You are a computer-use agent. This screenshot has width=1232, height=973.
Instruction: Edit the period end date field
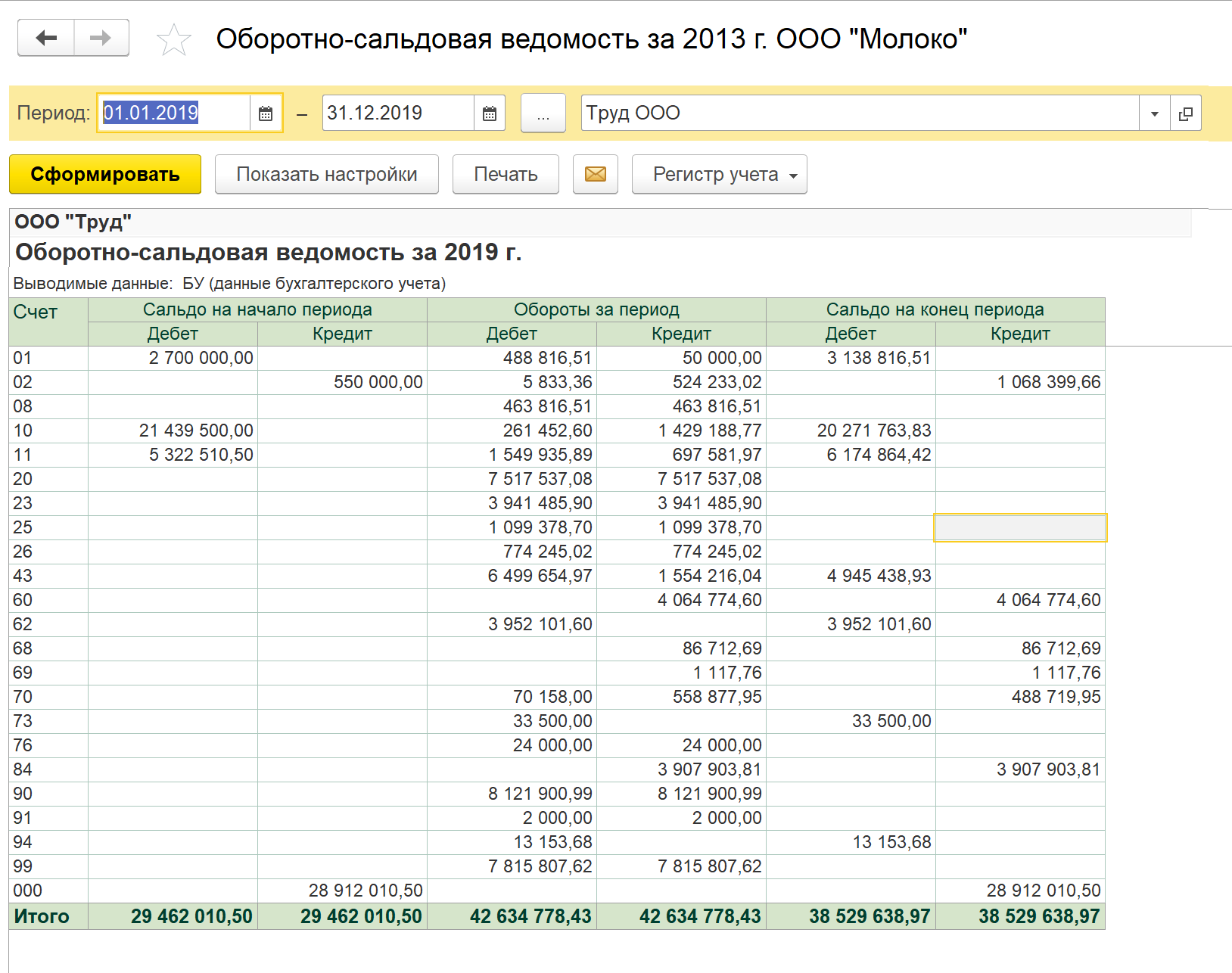point(399,113)
